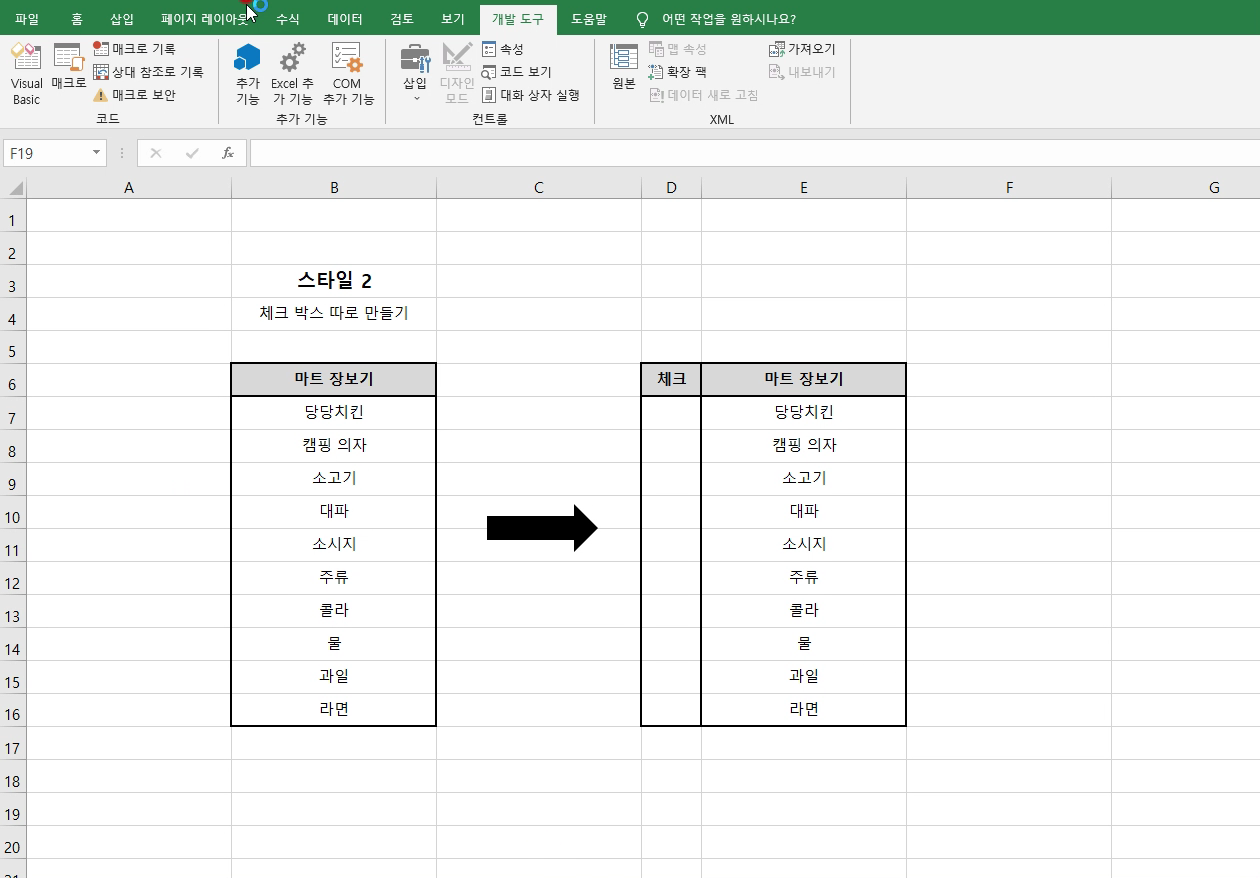Open the Visual Basic editor

click(x=27, y=74)
